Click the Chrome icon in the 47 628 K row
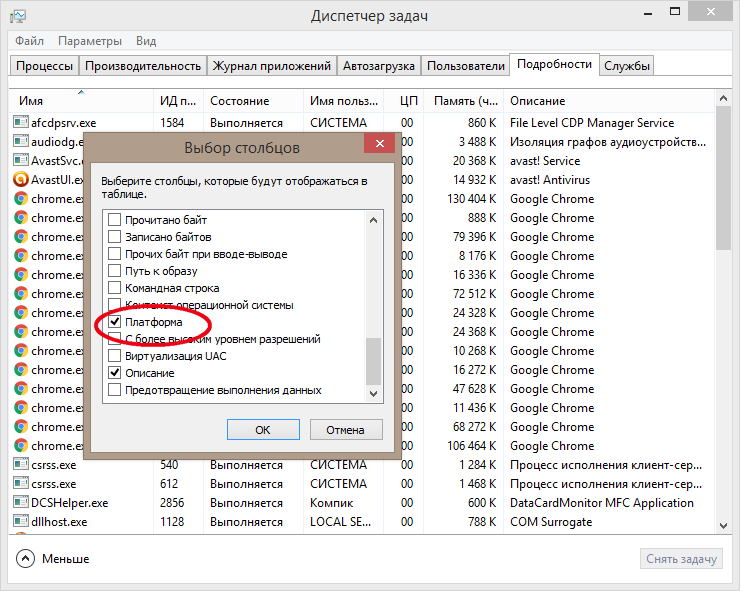The height and width of the screenshot is (591, 740). coord(21,388)
